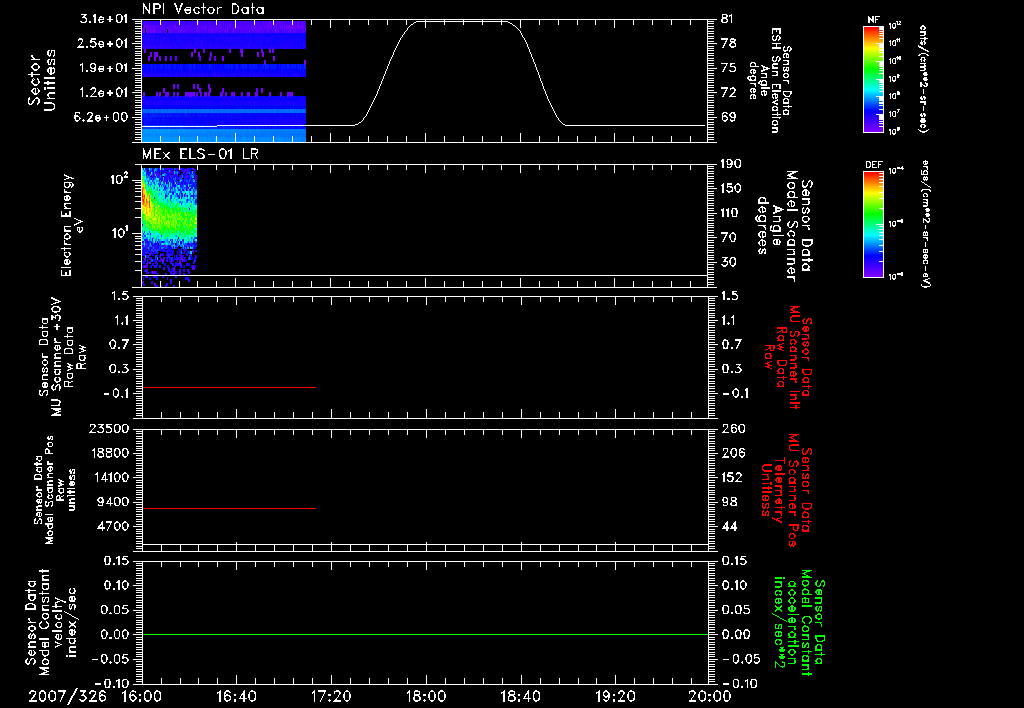Click the "70" scanner angle tick label
Viewport: 1024px width, 708px height.
[x=728, y=238]
